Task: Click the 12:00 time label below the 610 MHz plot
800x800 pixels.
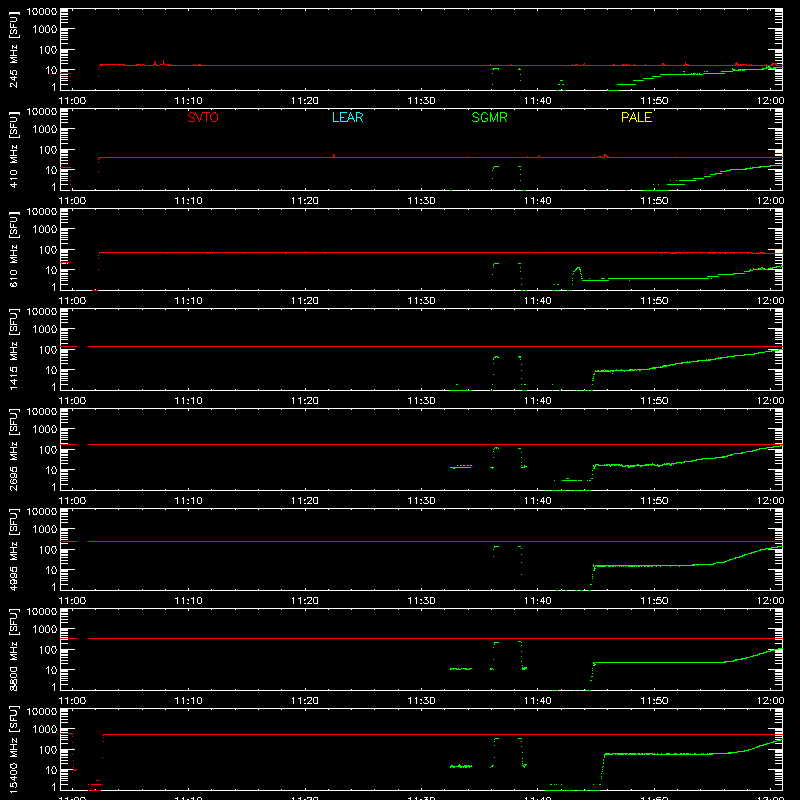Action: [770, 301]
